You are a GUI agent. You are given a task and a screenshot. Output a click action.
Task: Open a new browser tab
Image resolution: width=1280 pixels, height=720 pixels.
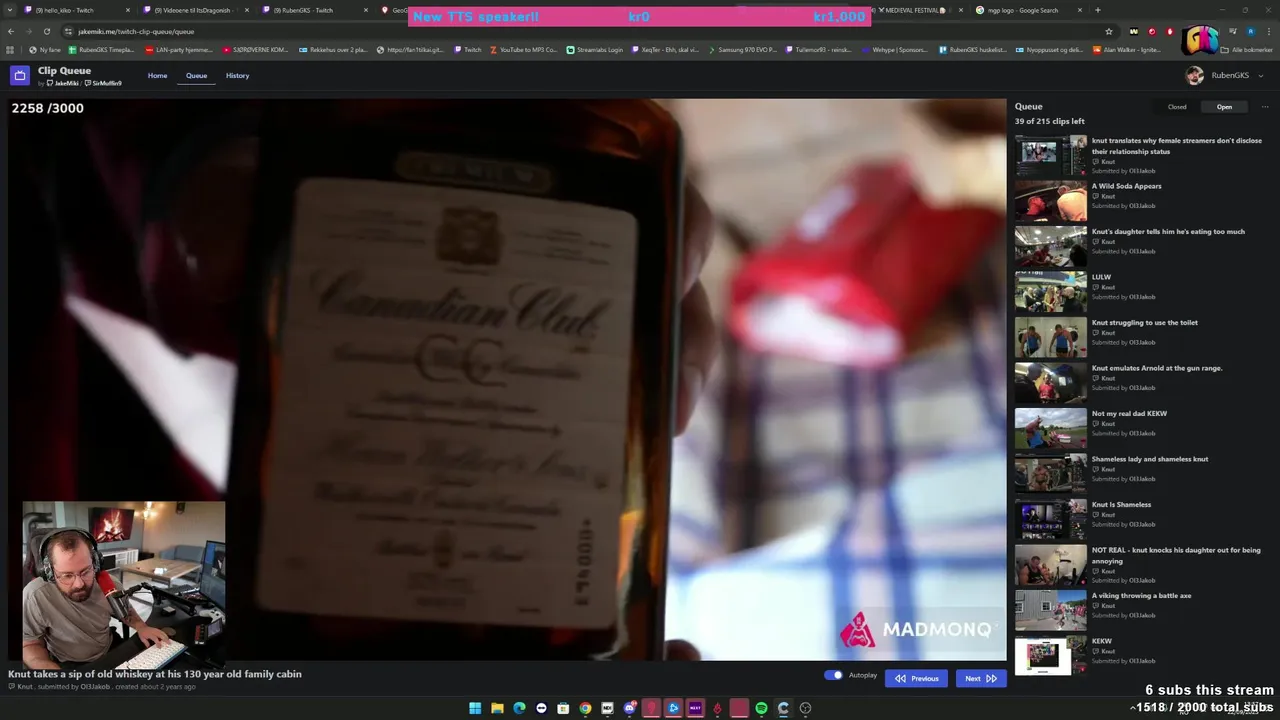pyautogui.click(x=1098, y=10)
